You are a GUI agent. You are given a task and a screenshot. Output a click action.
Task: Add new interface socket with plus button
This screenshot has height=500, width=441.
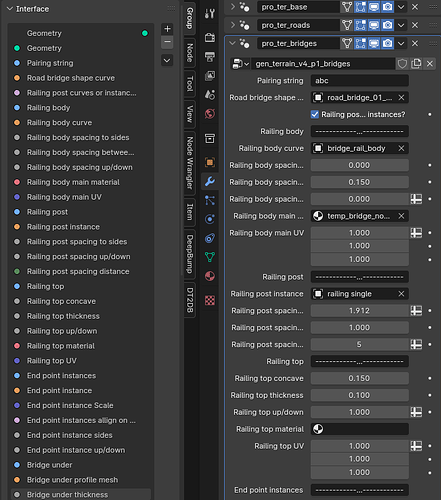point(167,29)
